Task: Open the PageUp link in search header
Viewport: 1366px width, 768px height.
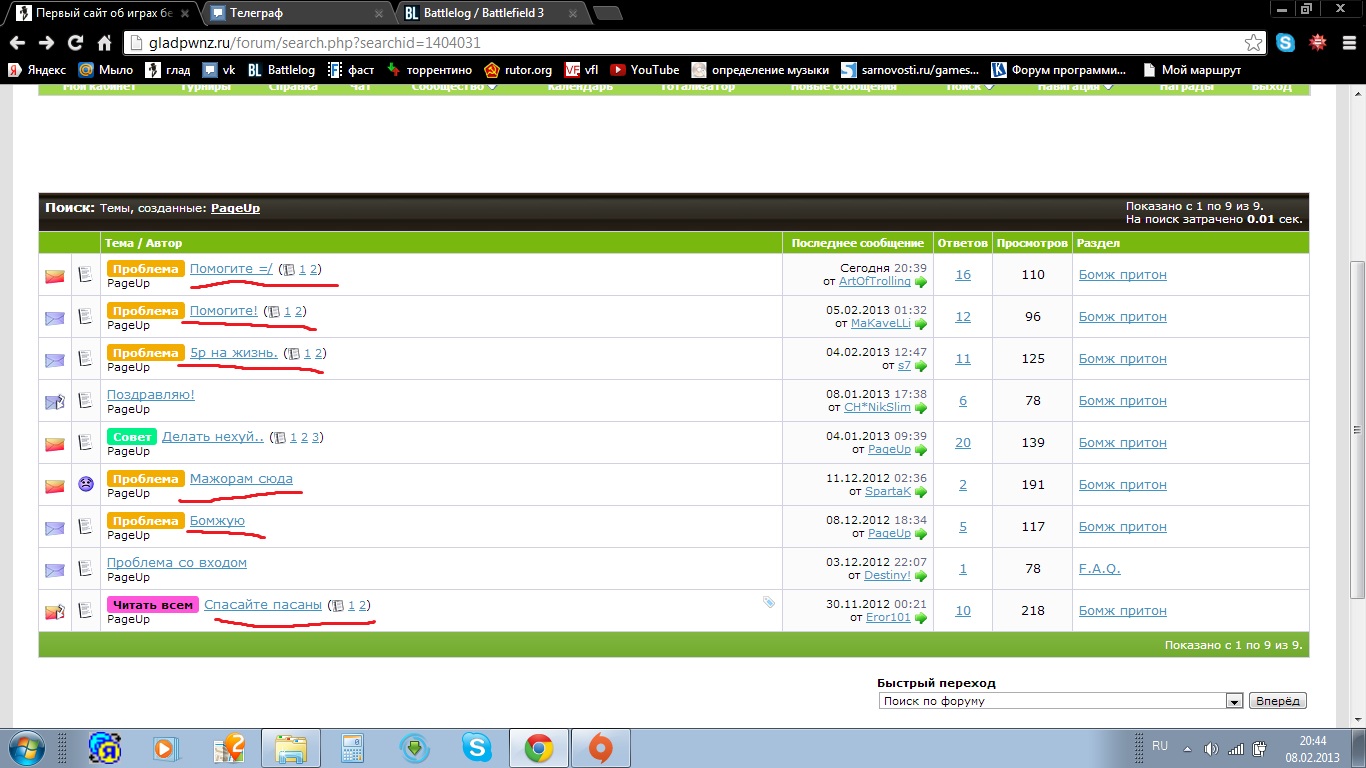Action: 235,208
